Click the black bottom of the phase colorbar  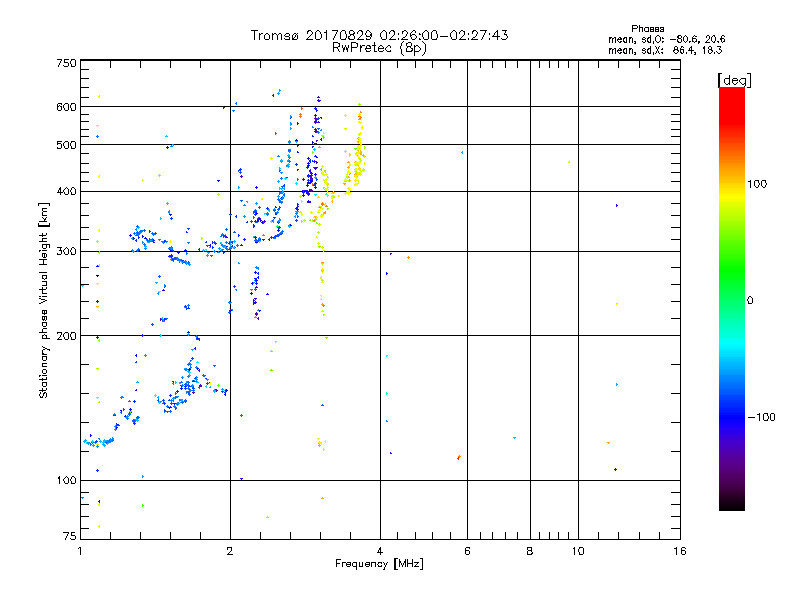[x=732, y=503]
